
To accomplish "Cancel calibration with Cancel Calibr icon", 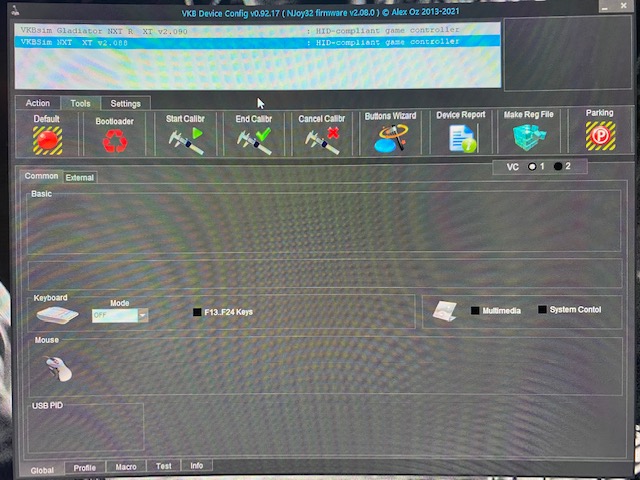I will point(321,139).
